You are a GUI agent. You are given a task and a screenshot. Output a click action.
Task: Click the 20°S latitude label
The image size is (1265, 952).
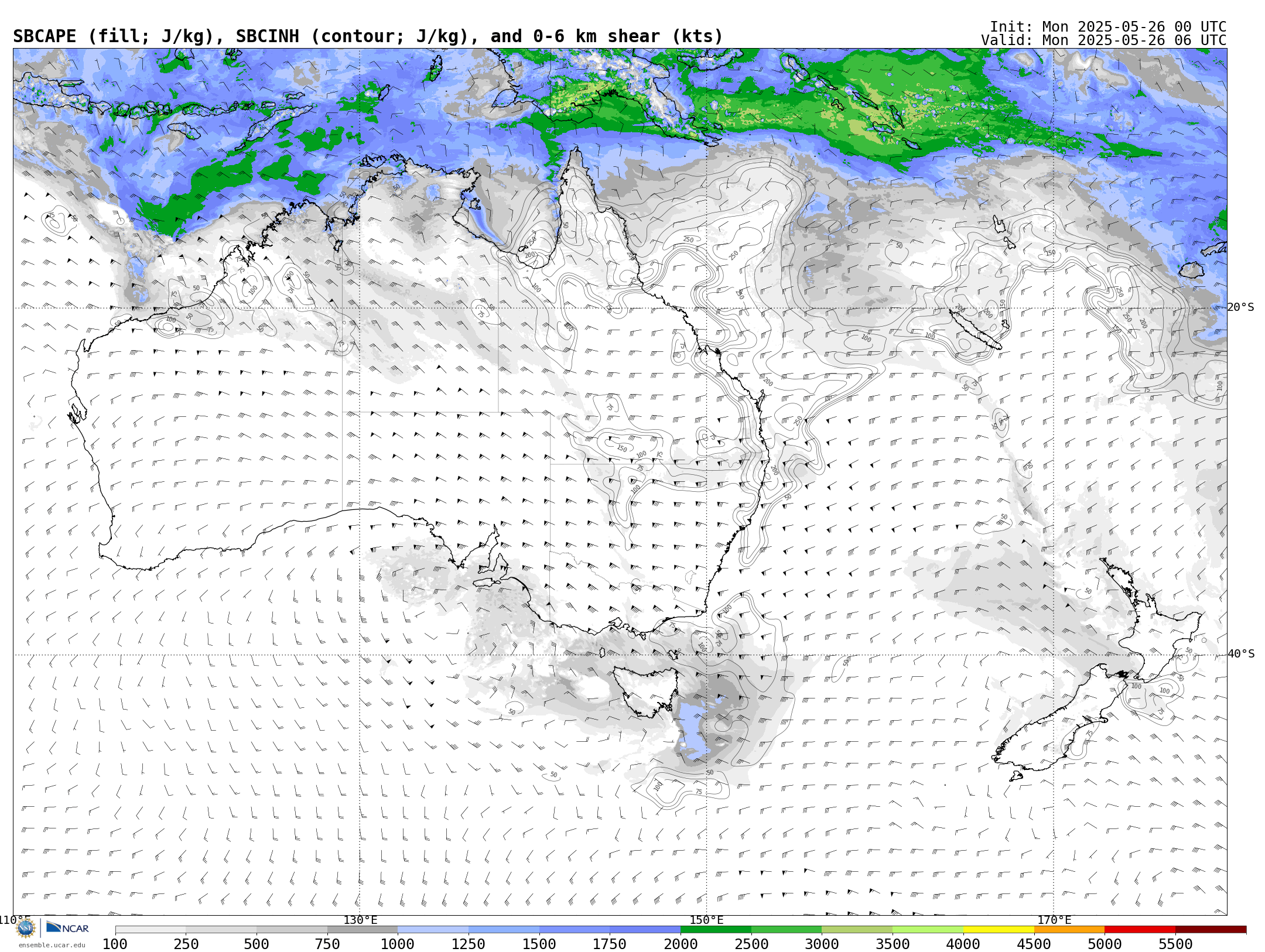click(x=1241, y=307)
